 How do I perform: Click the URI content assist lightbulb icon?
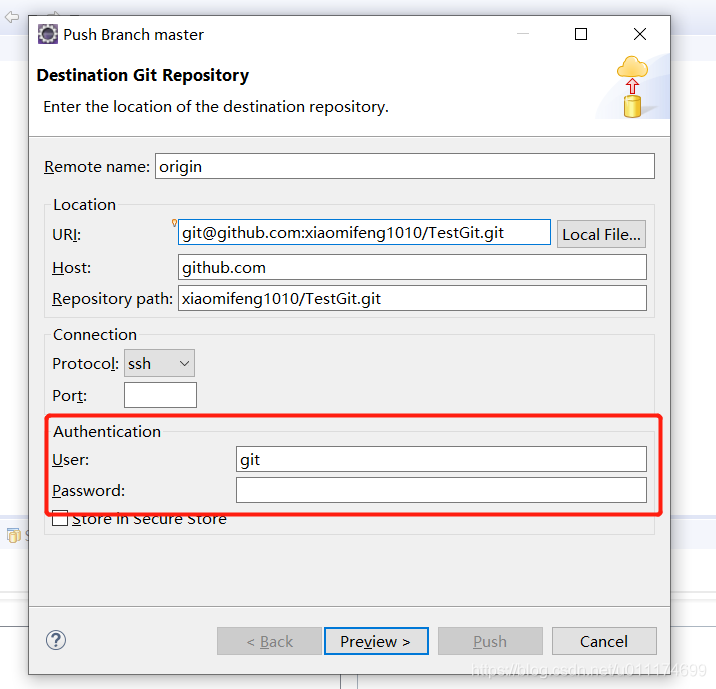pyautogui.click(x=174, y=223)
